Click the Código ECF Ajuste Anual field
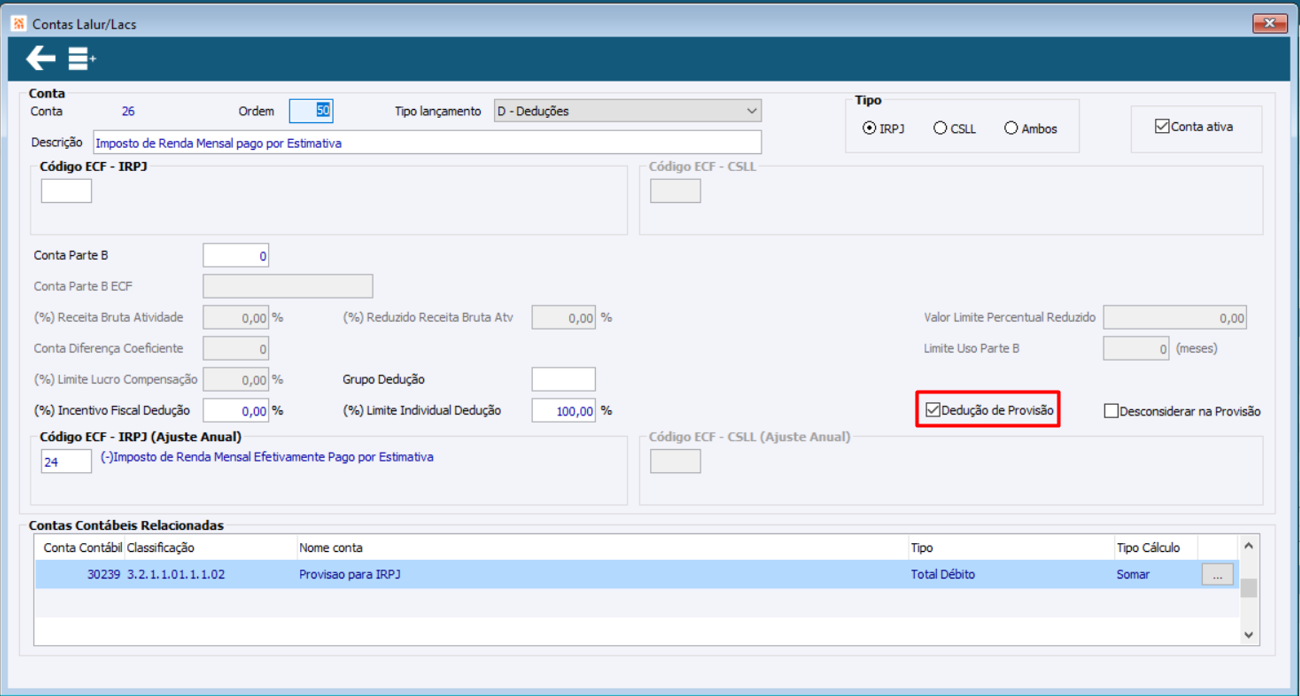The width and height of the screenshot is (1300, 696). [x=66, y=462]
